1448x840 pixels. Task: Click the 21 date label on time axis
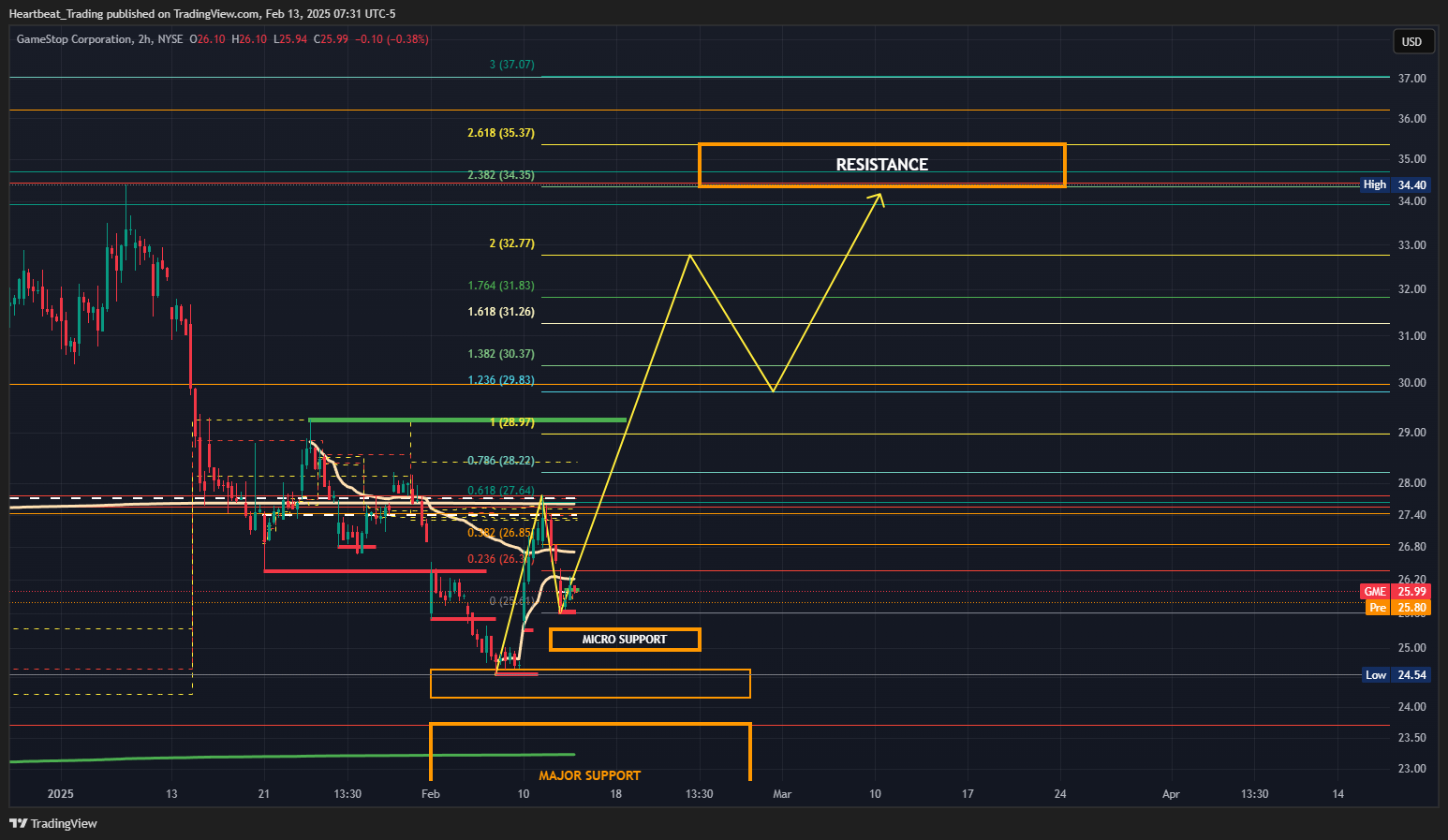coord(264,794)
